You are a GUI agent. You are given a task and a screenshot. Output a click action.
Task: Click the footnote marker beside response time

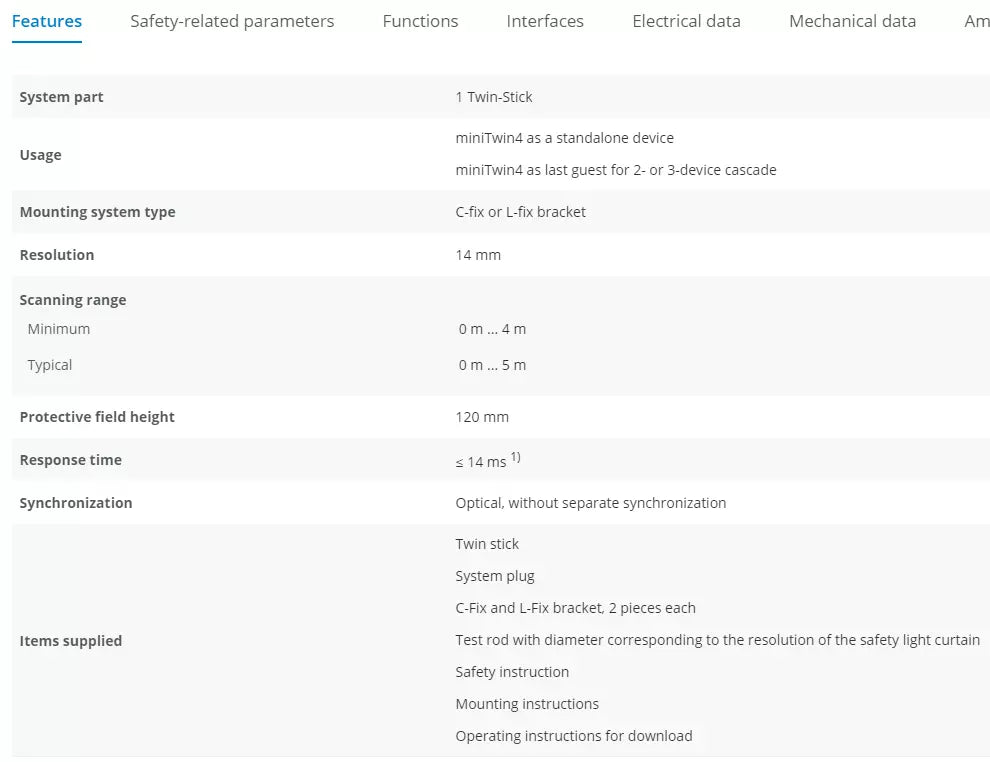coord(516,457)
